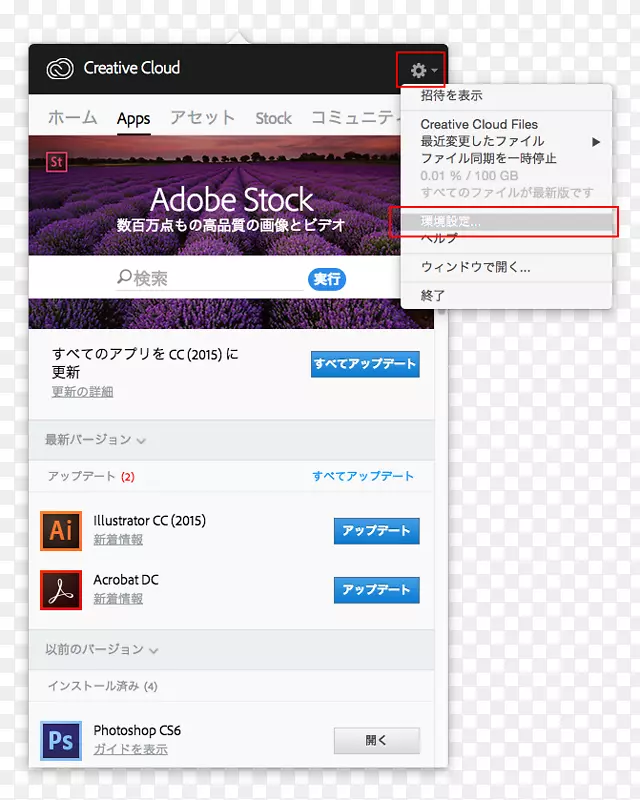Click the インストール済み (4) header
Screen dimensions: 640x800
coord(102,686)
